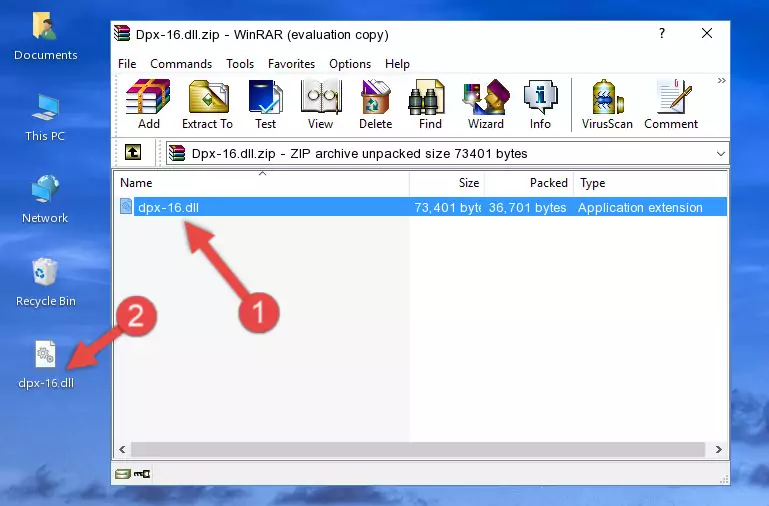Image resolution: width=769 pixels, height=506 pixels.
Task: Select the dpx-16.dll file row
Action: point(421,207)
